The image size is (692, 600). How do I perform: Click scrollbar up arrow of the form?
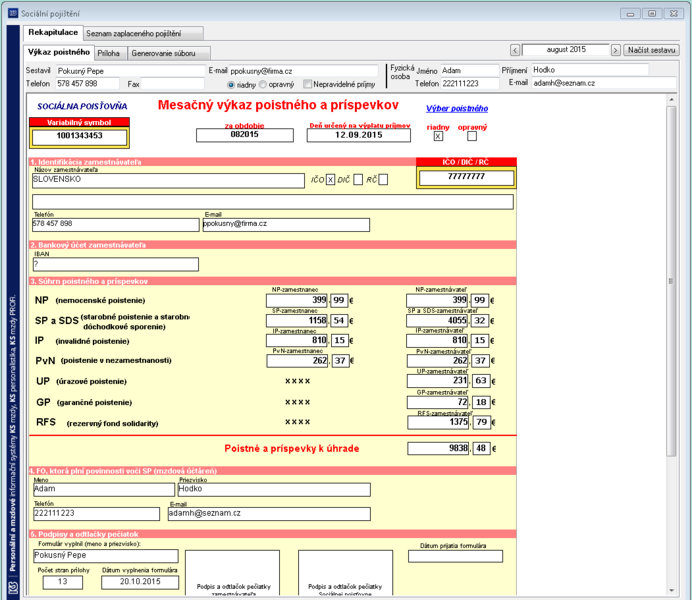pyautogui.click(x=671, y=100)
